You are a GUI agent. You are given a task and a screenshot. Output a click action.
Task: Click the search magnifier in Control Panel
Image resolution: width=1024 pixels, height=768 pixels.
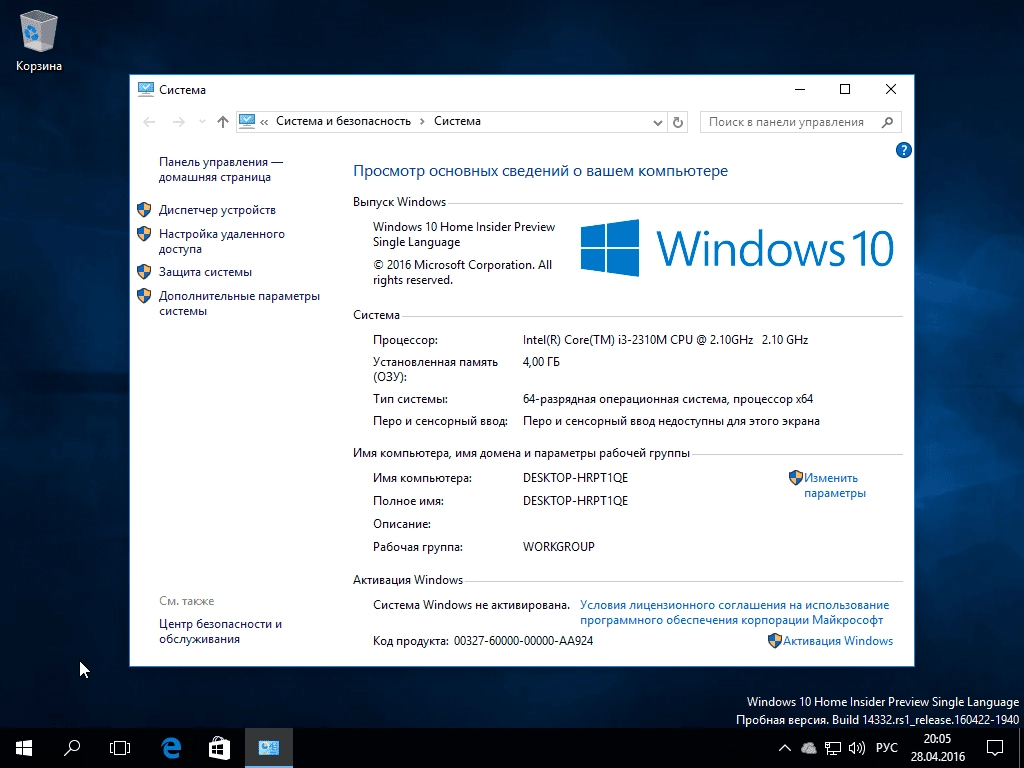coord(887,122)
